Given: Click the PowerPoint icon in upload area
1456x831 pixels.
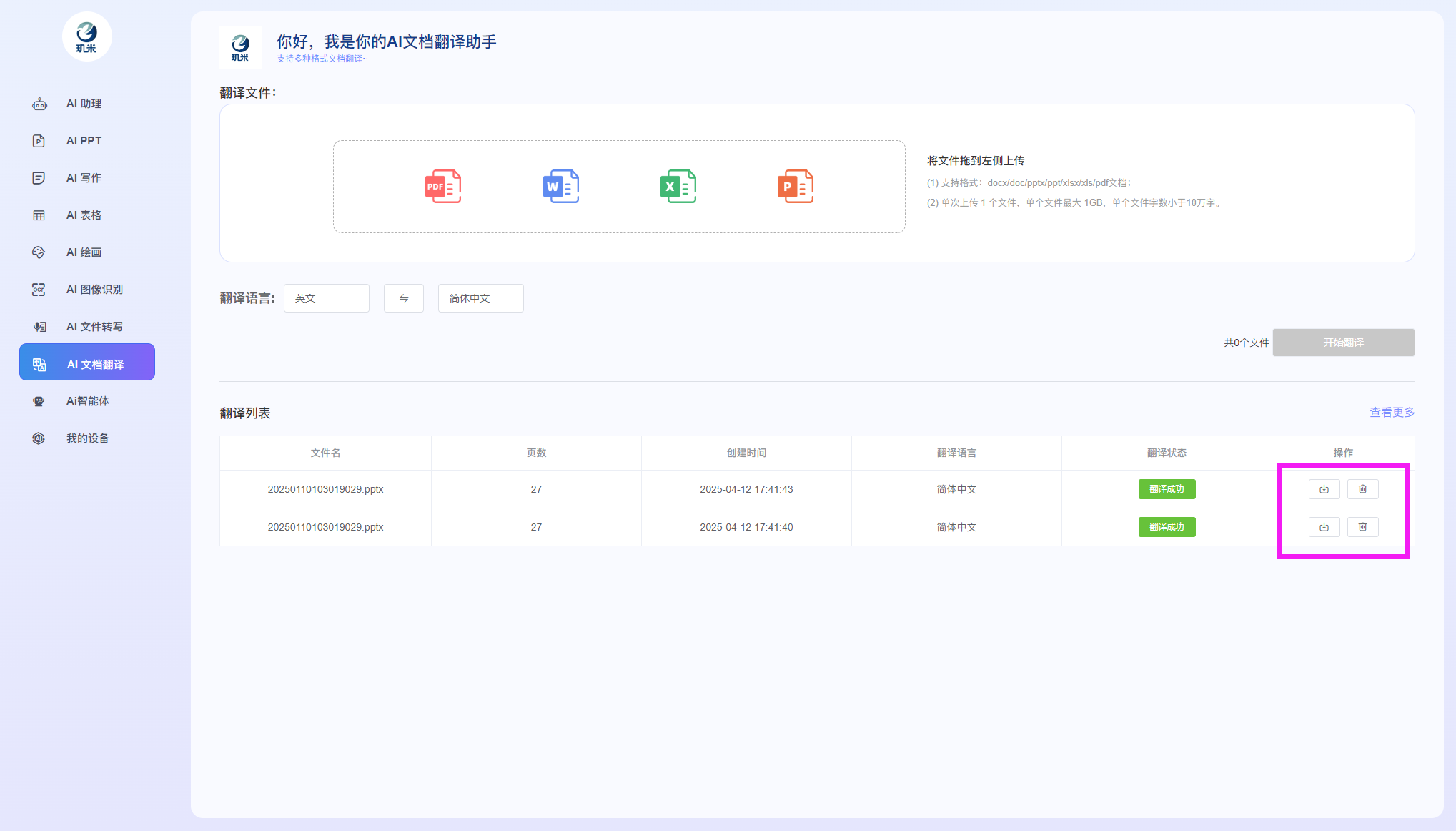Looking at the screenshot, I should point(795,187).
